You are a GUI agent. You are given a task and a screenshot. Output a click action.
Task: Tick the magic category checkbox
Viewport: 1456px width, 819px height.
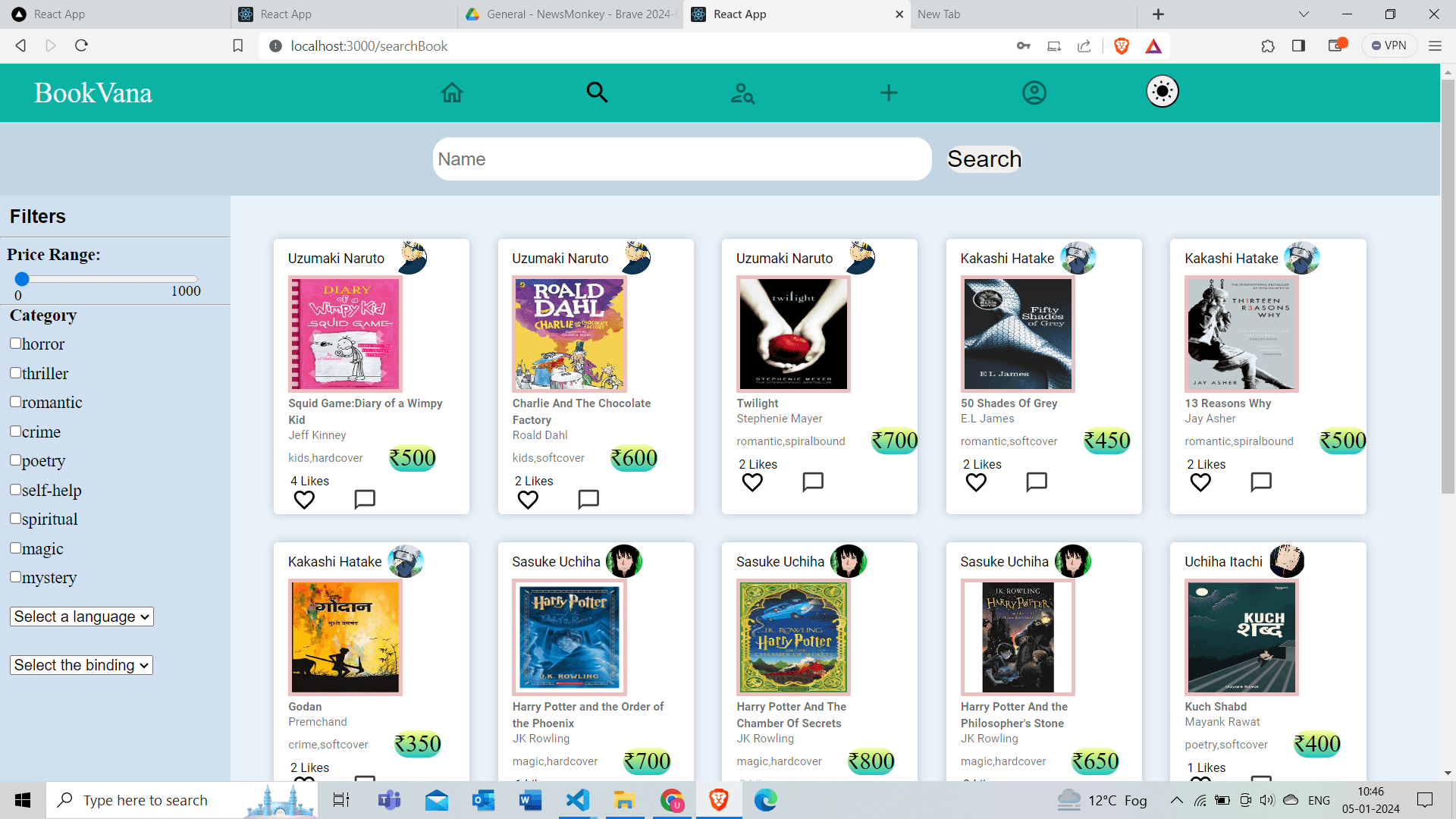(15, 548)
